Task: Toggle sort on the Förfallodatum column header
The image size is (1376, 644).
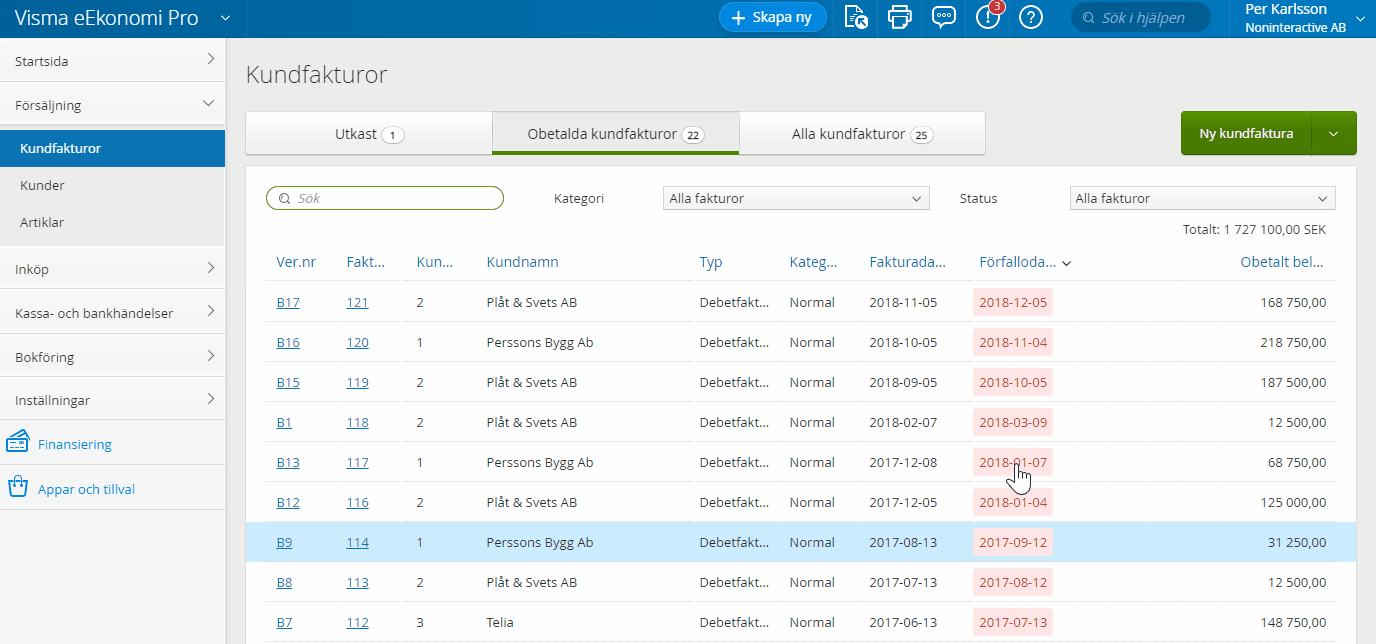Action: tap(1018, 262)
